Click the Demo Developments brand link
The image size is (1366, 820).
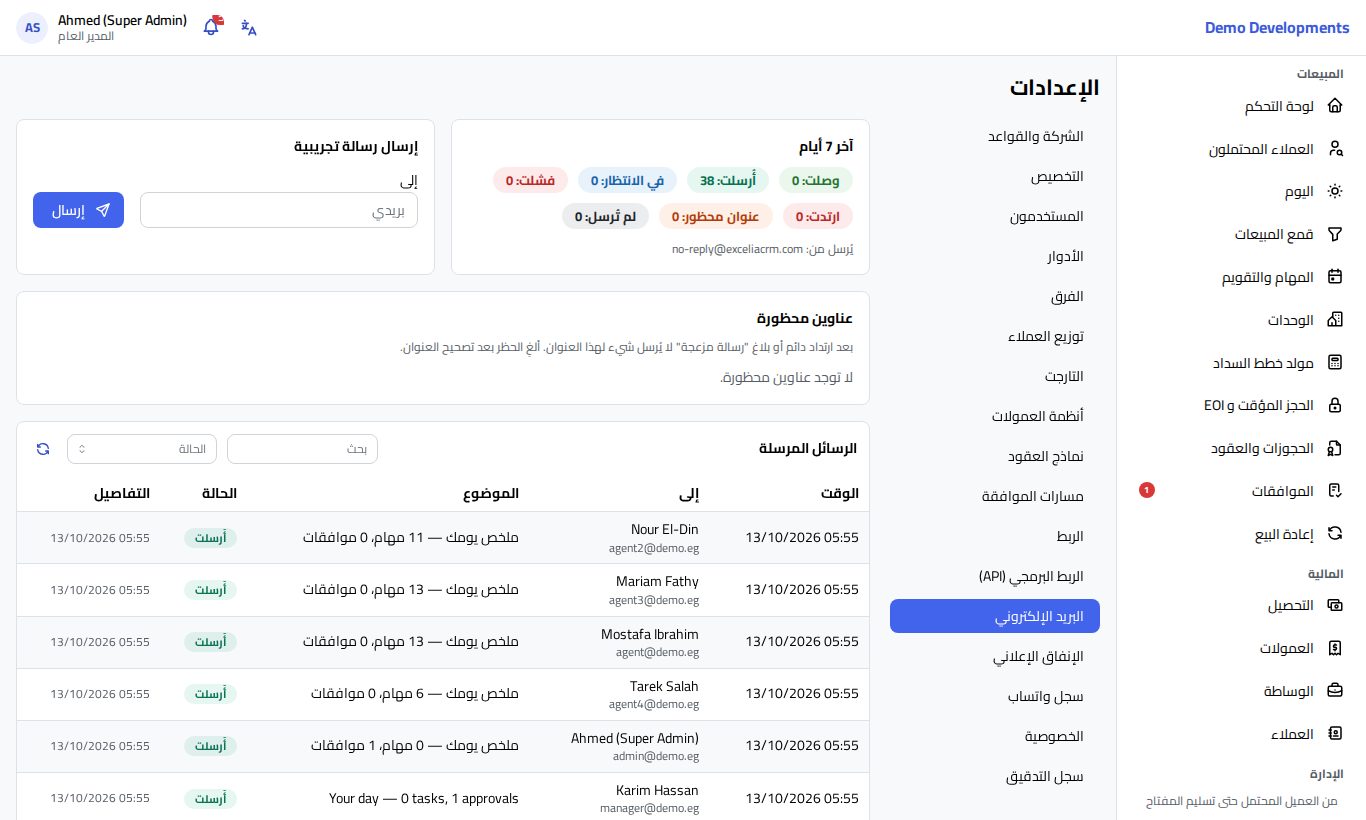pos(1277,28)
